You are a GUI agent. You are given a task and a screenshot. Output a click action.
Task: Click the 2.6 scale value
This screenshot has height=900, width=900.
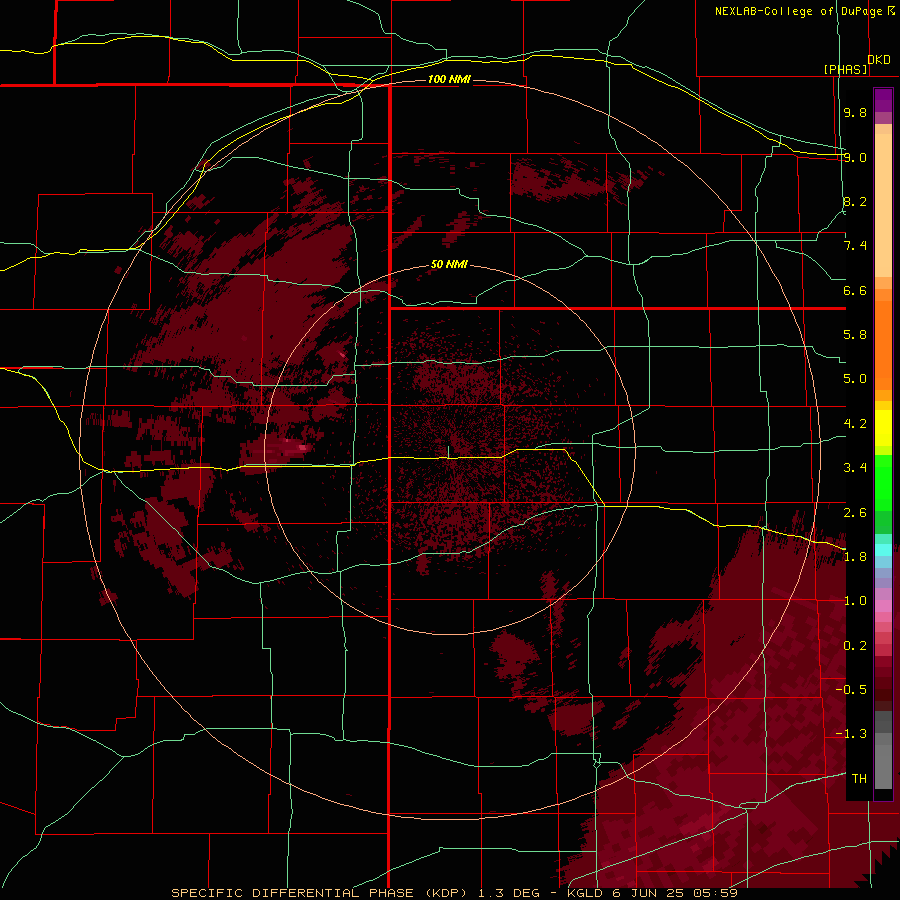(855, 513)
